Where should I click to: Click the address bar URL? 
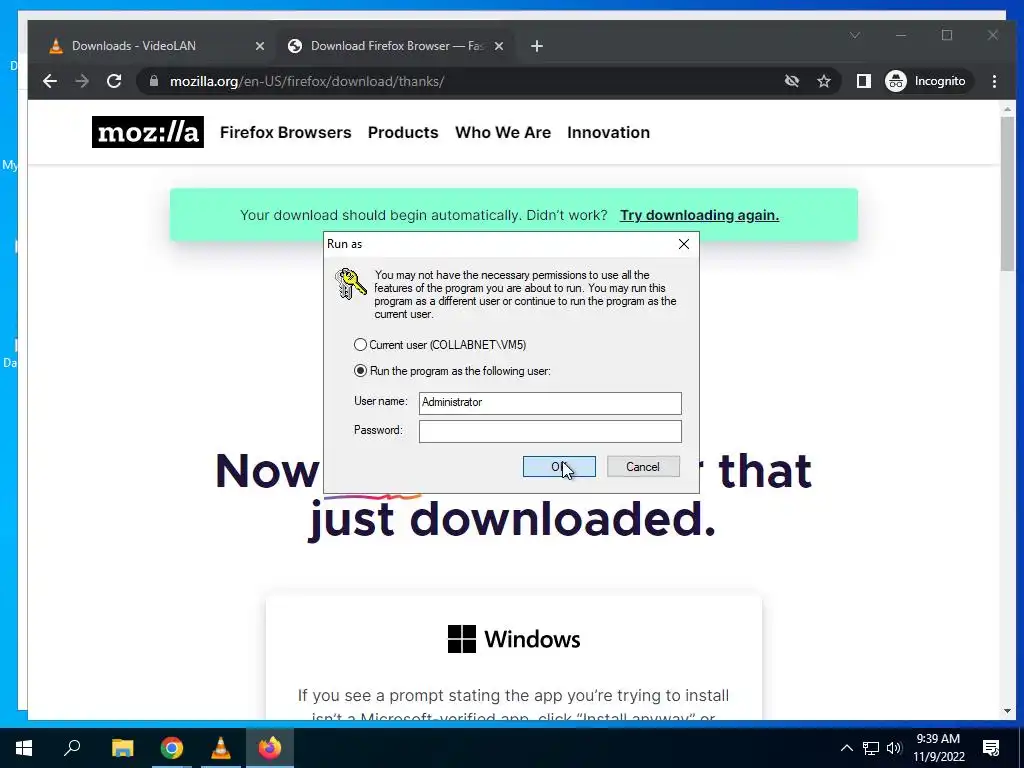coord(307,81)
